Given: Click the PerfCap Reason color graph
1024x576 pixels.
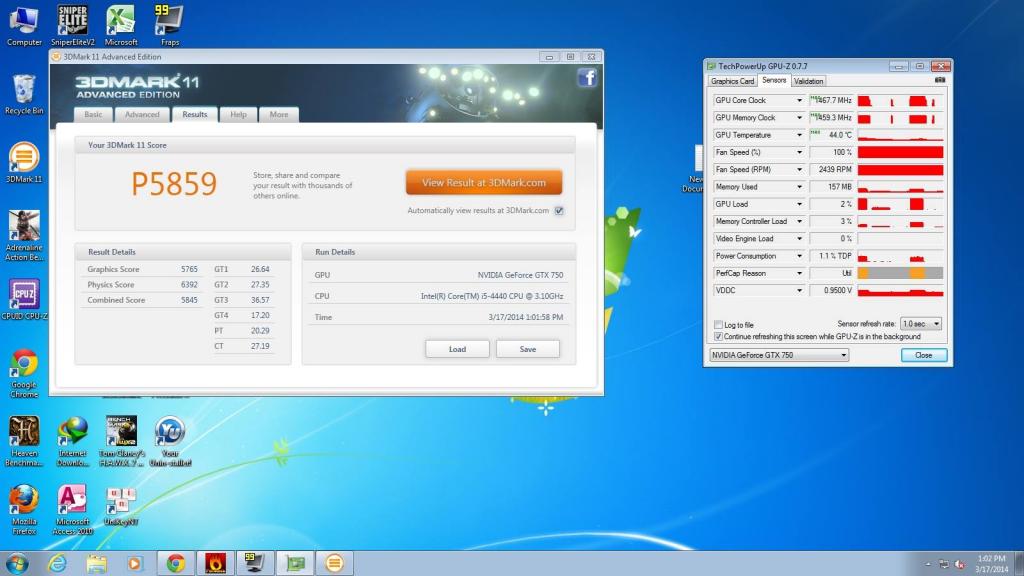Looking at the screenshot, I should (900, 274).
